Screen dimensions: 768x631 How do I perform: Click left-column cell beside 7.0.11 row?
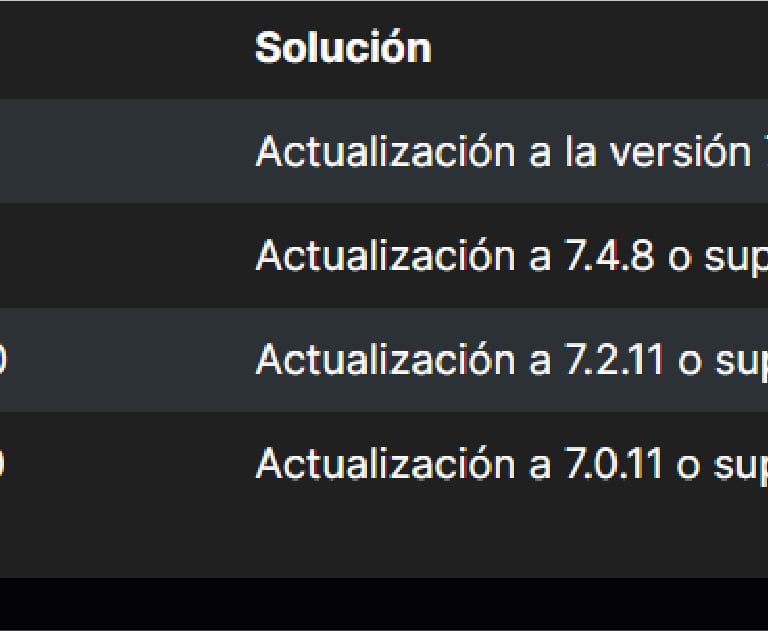tap(100, 464)
